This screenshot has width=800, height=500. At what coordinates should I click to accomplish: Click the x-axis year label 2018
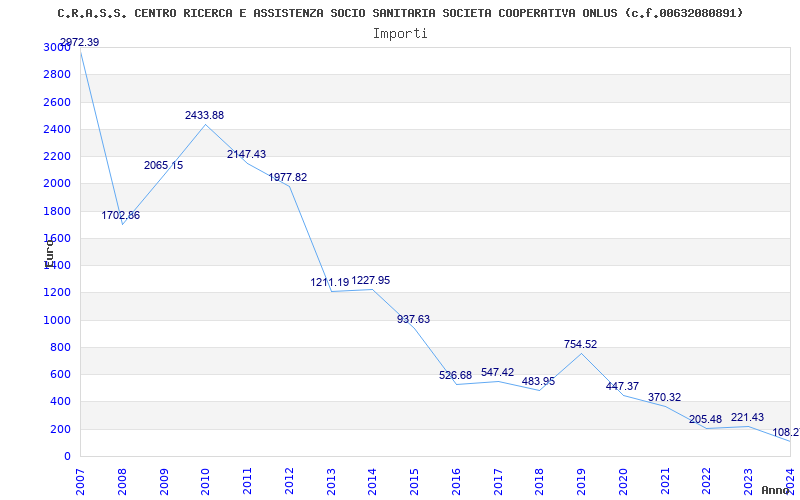coord(539,482)
